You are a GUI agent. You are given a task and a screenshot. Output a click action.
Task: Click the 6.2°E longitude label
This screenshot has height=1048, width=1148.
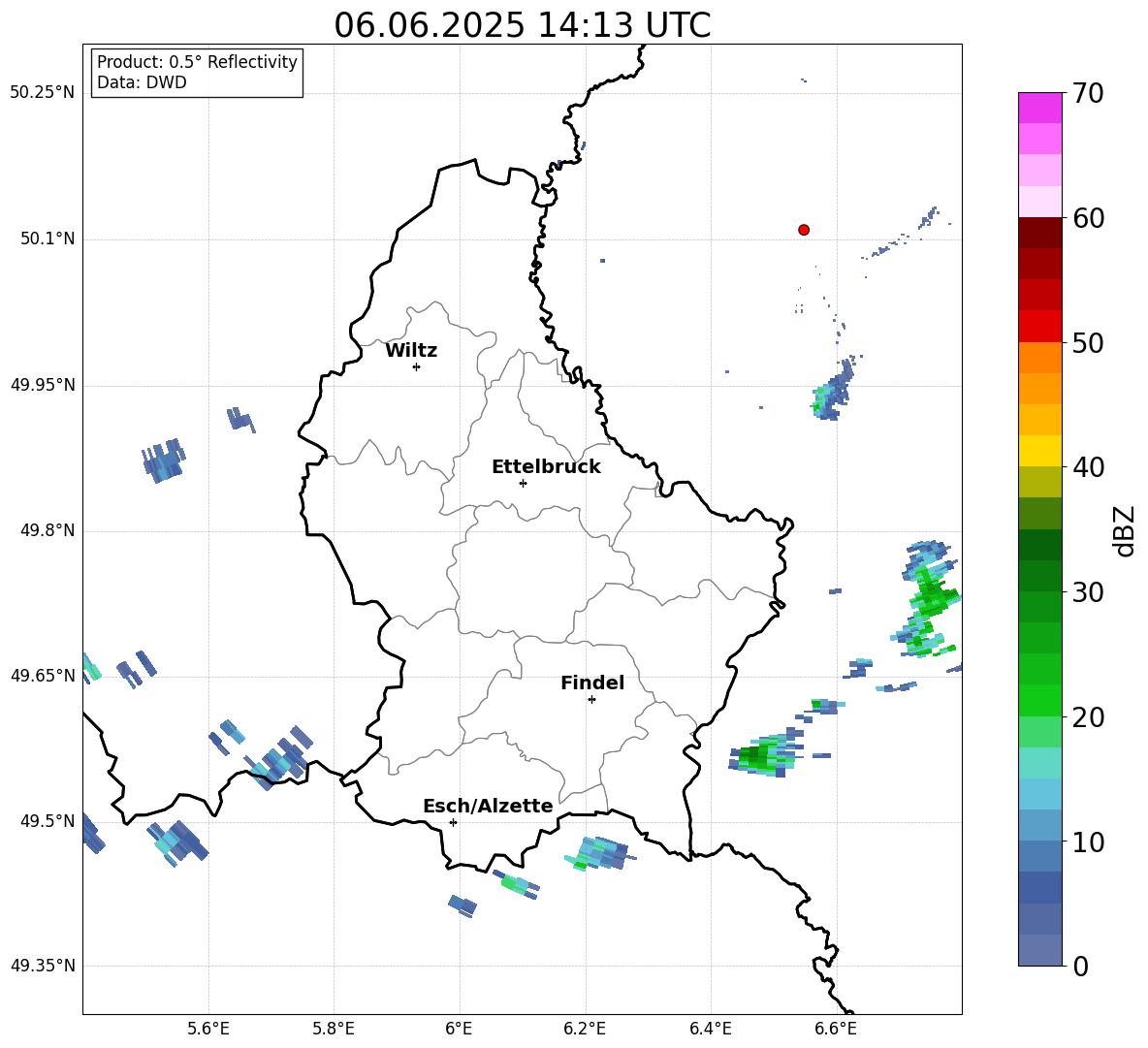point(585,1030)
